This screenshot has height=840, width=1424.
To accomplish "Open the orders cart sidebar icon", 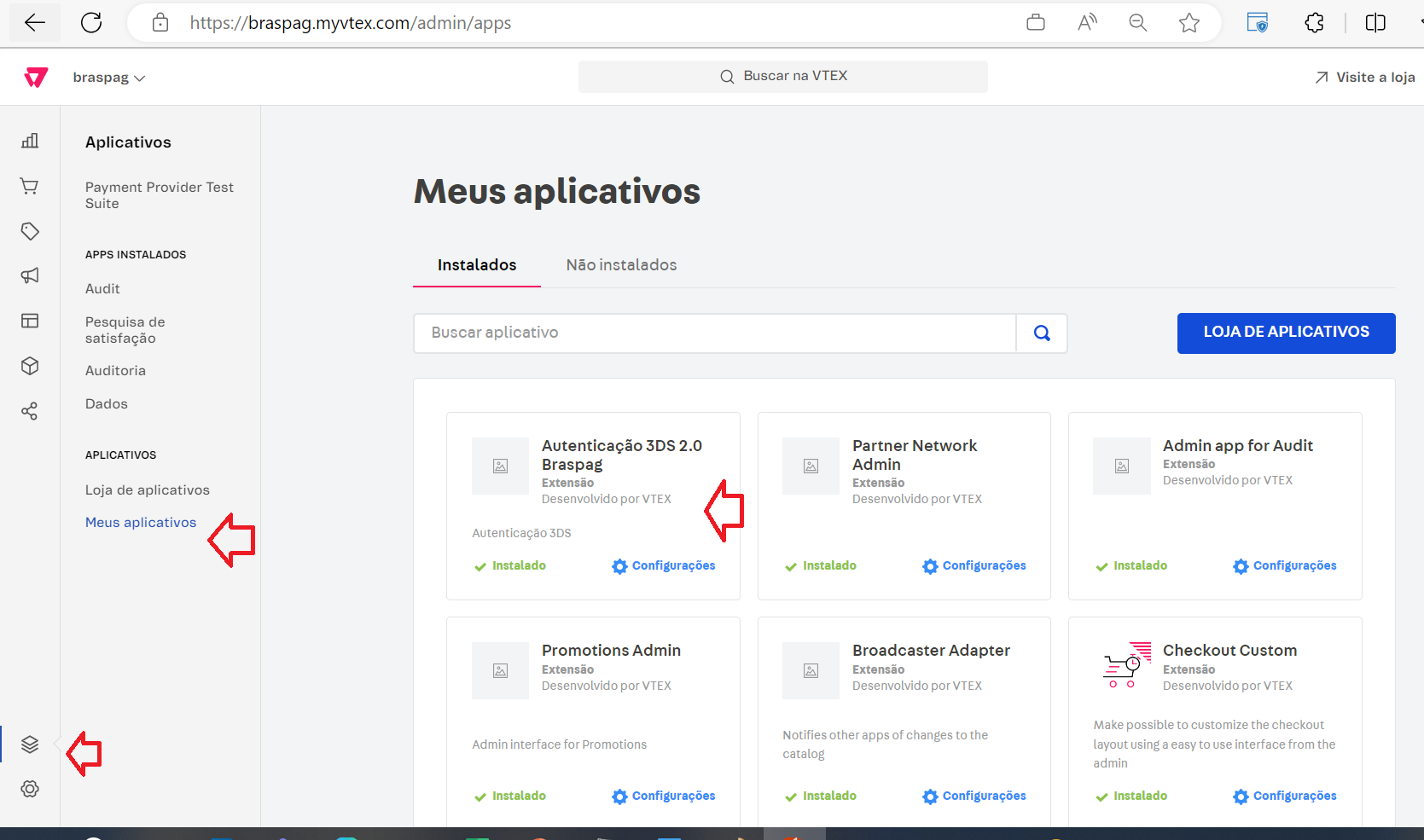I will (30, 186).
